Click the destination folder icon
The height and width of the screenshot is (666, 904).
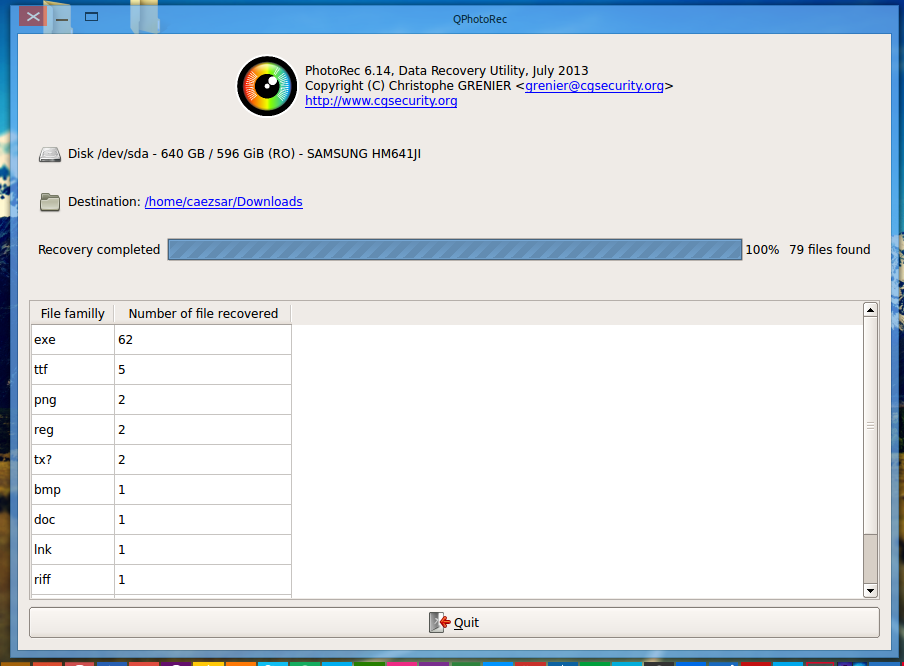click(x=50, y=202)
